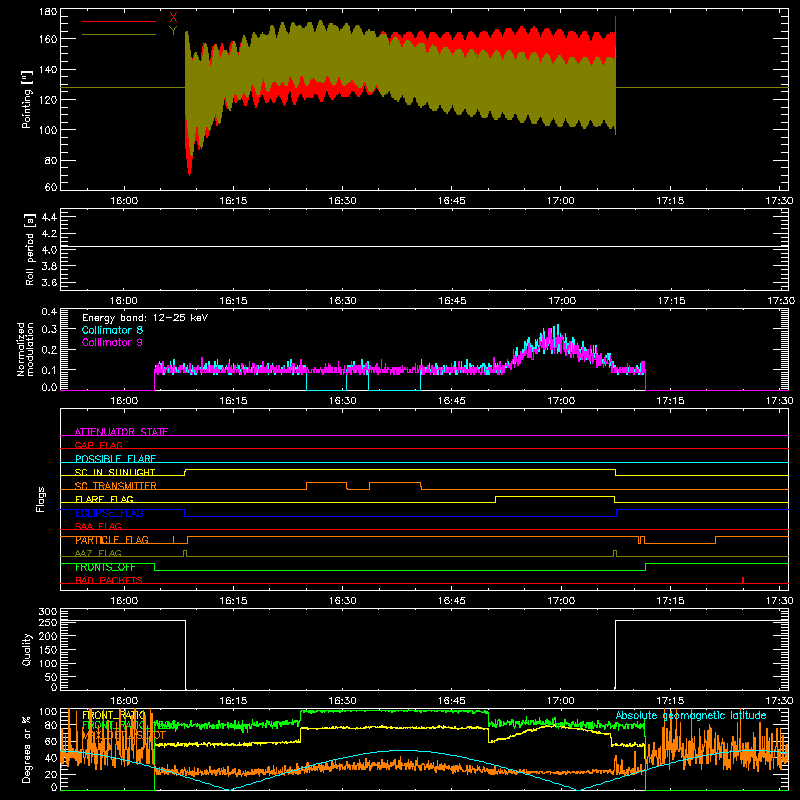Select the SC_TRANSMITTER flag label
Image resolution: width=800 pixels, height=800 pixels.
[x=116, y=486]
